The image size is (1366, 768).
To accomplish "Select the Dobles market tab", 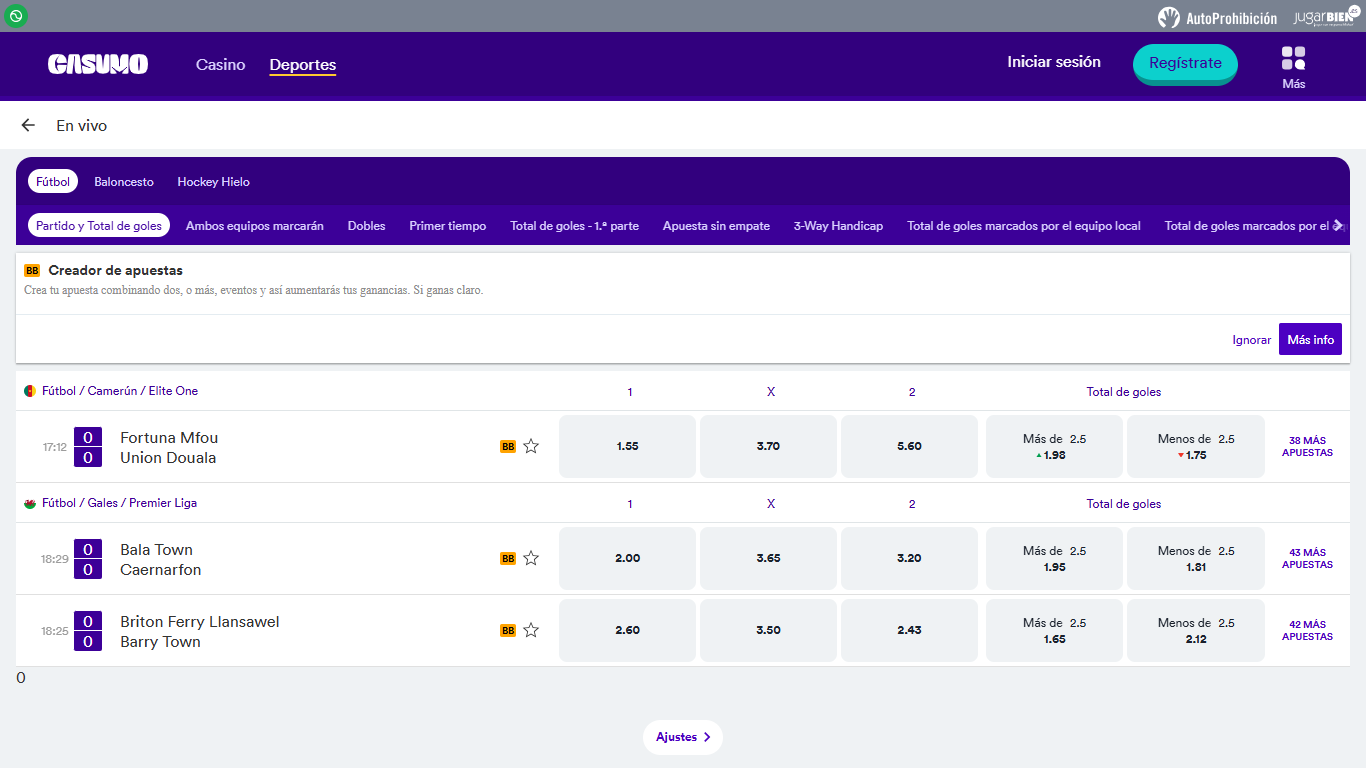I will pos(367,226).
